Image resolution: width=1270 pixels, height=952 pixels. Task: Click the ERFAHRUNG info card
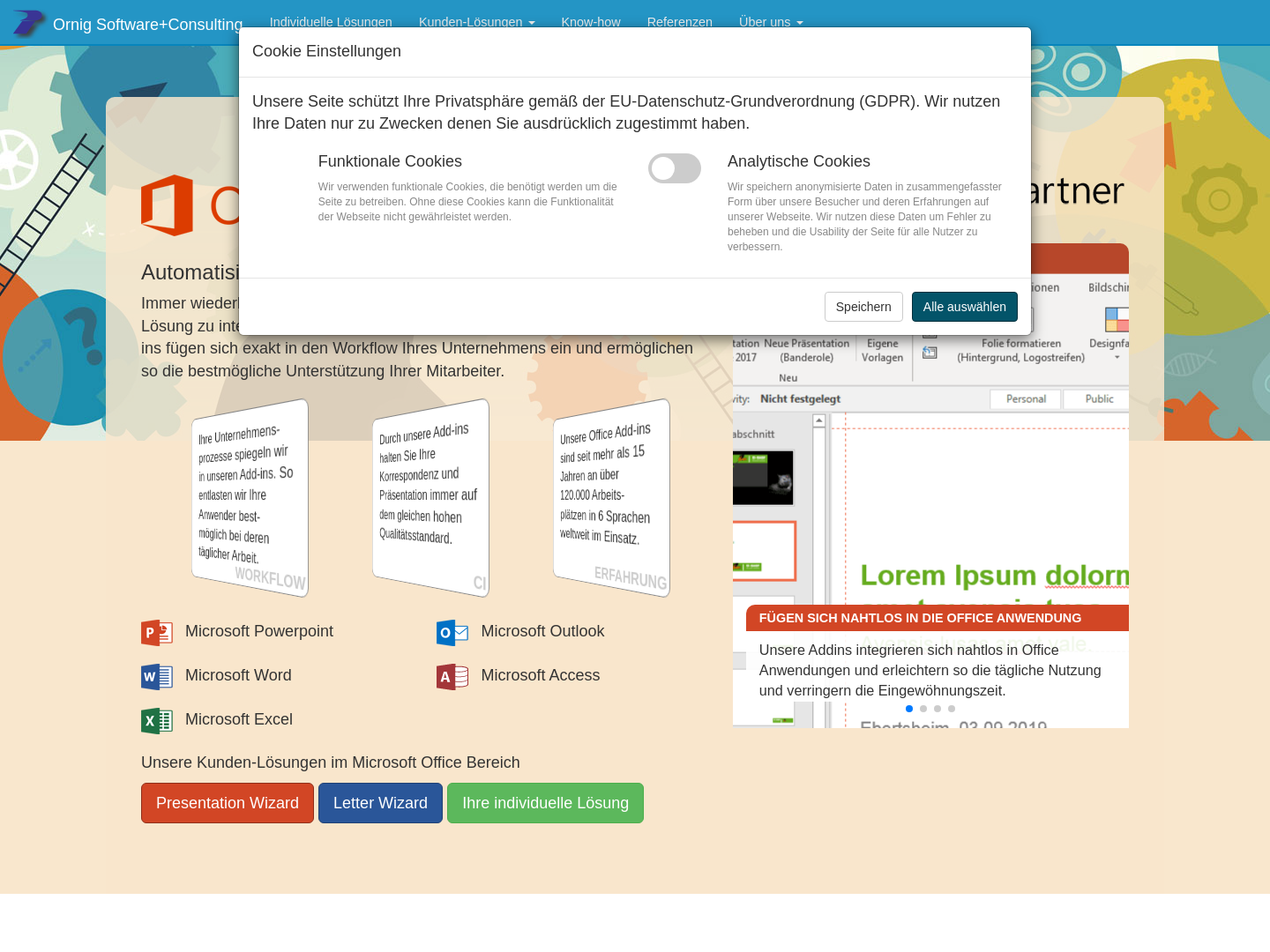(612, 498)
